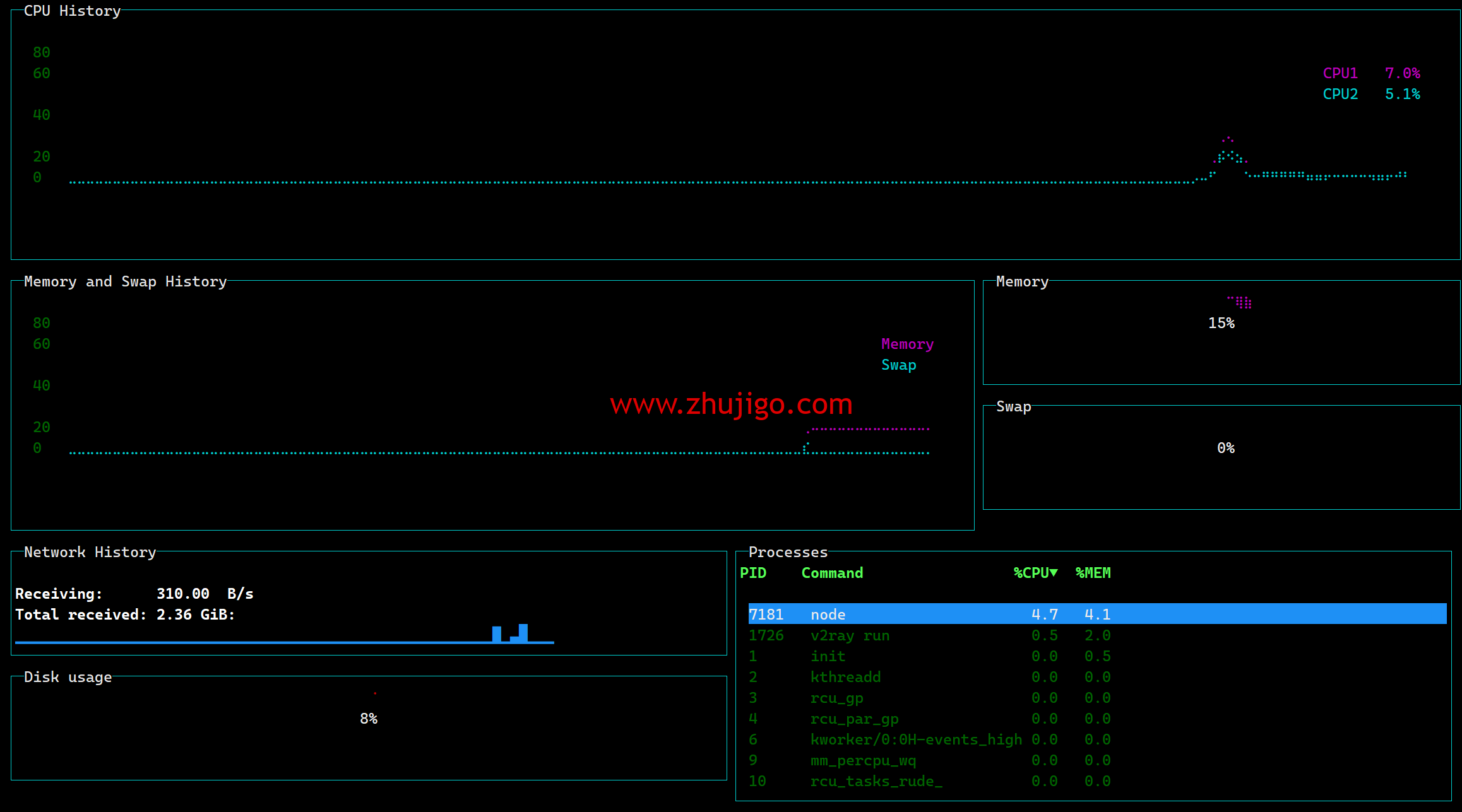Click the mm_percpu_wq process row

[x=862, y=760]
